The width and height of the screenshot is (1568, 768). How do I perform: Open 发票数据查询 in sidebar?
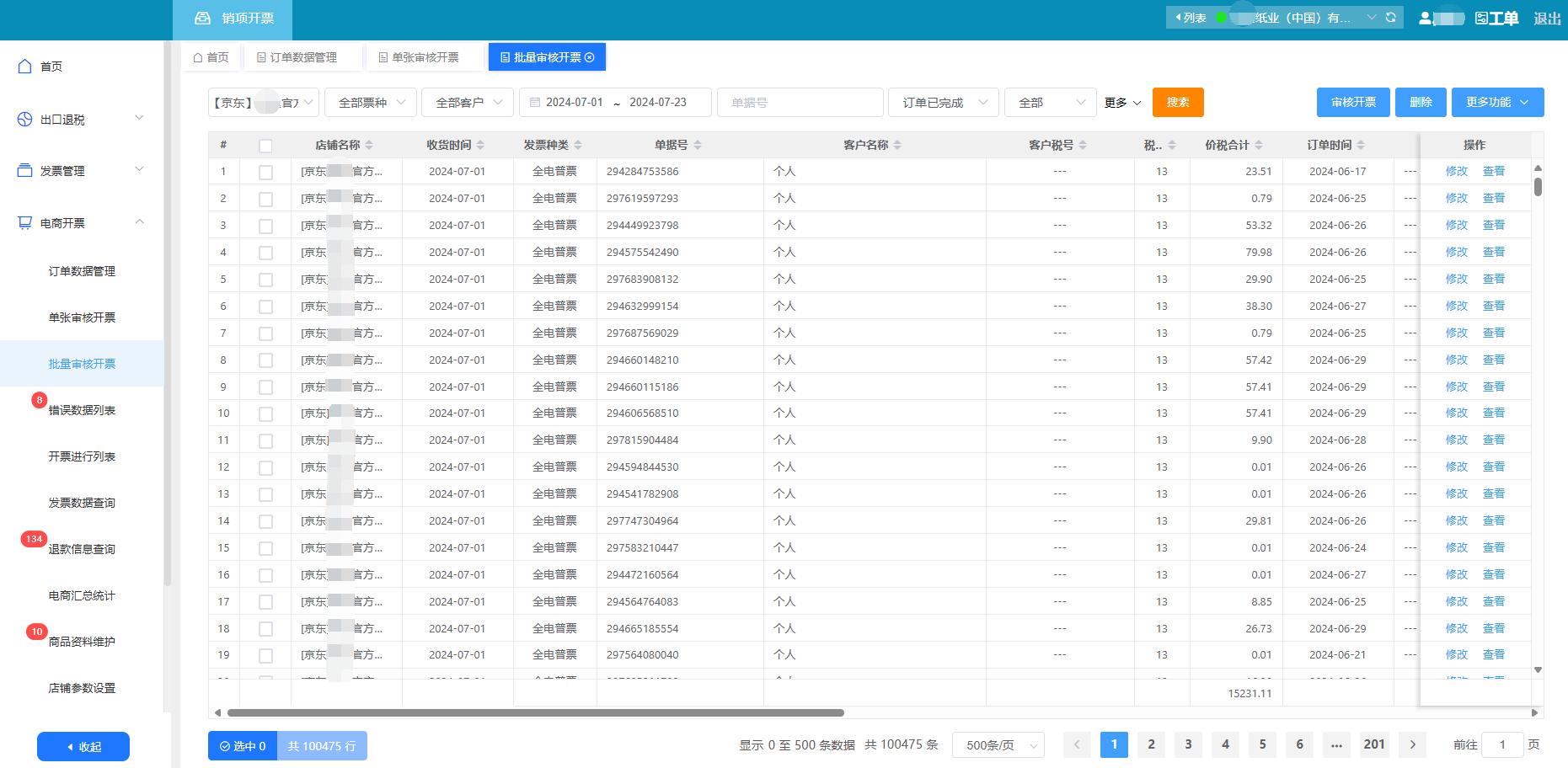(x=82, y=503)
